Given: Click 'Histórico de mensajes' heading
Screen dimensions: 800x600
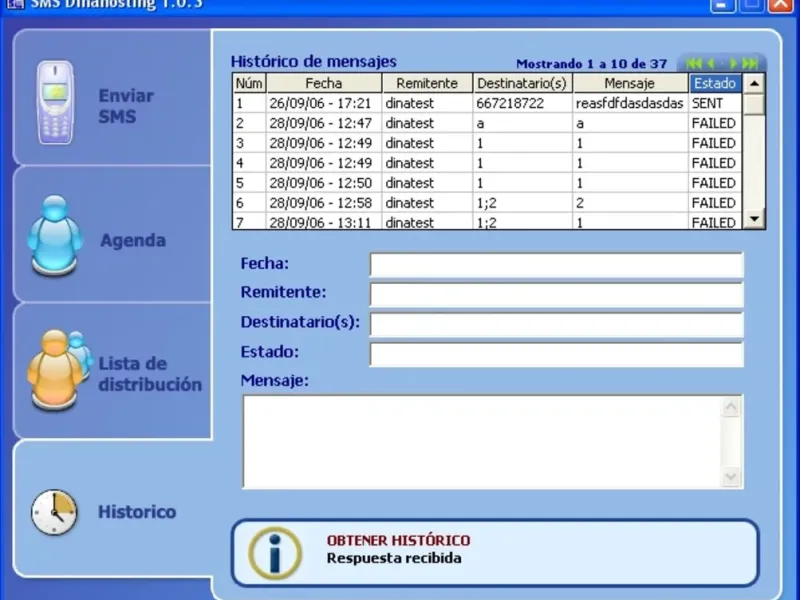Looking at the screenshot, I should [x=314, y=62].
